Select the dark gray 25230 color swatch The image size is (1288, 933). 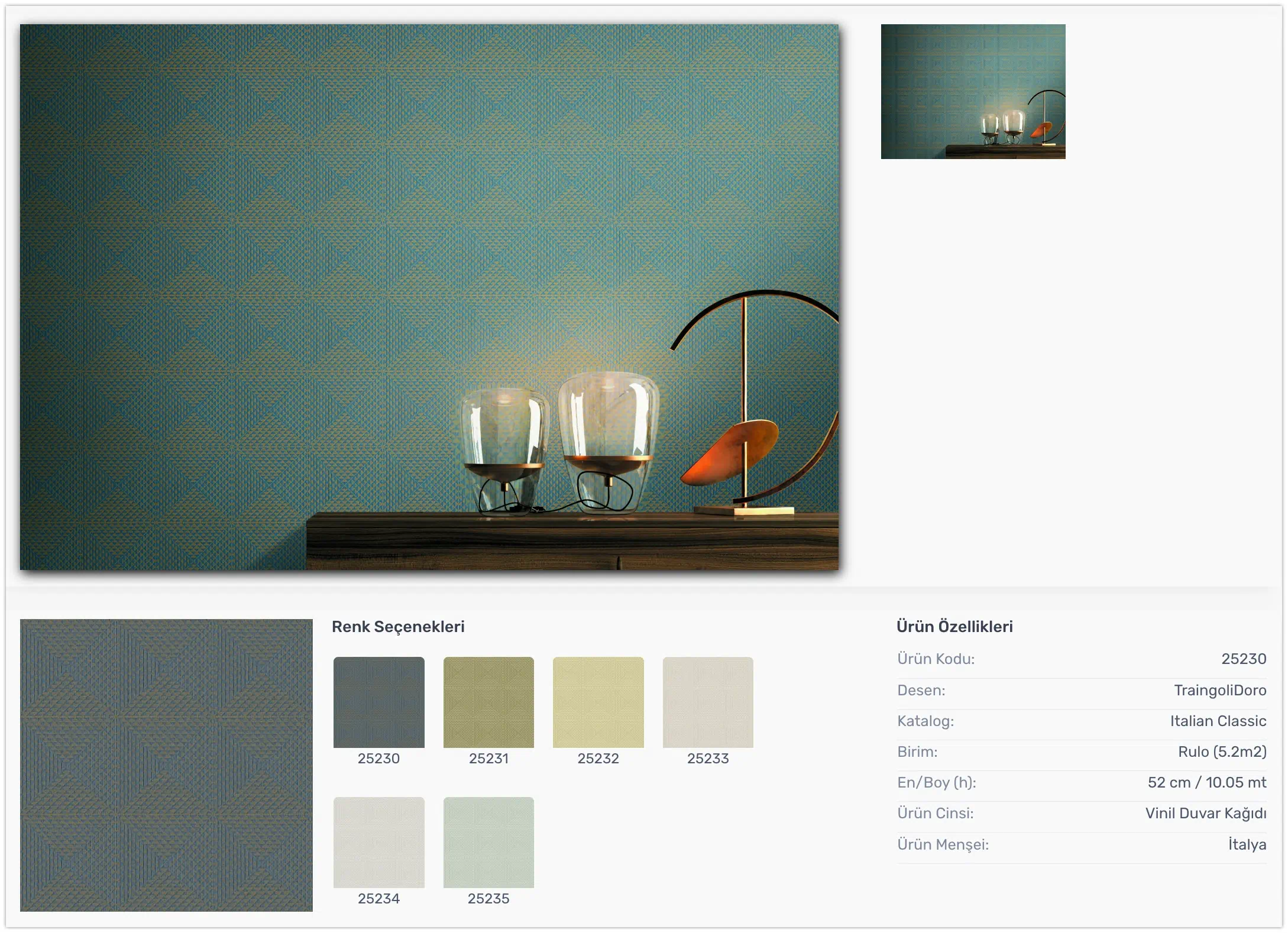pyautogui.click(x=378, y=702)
